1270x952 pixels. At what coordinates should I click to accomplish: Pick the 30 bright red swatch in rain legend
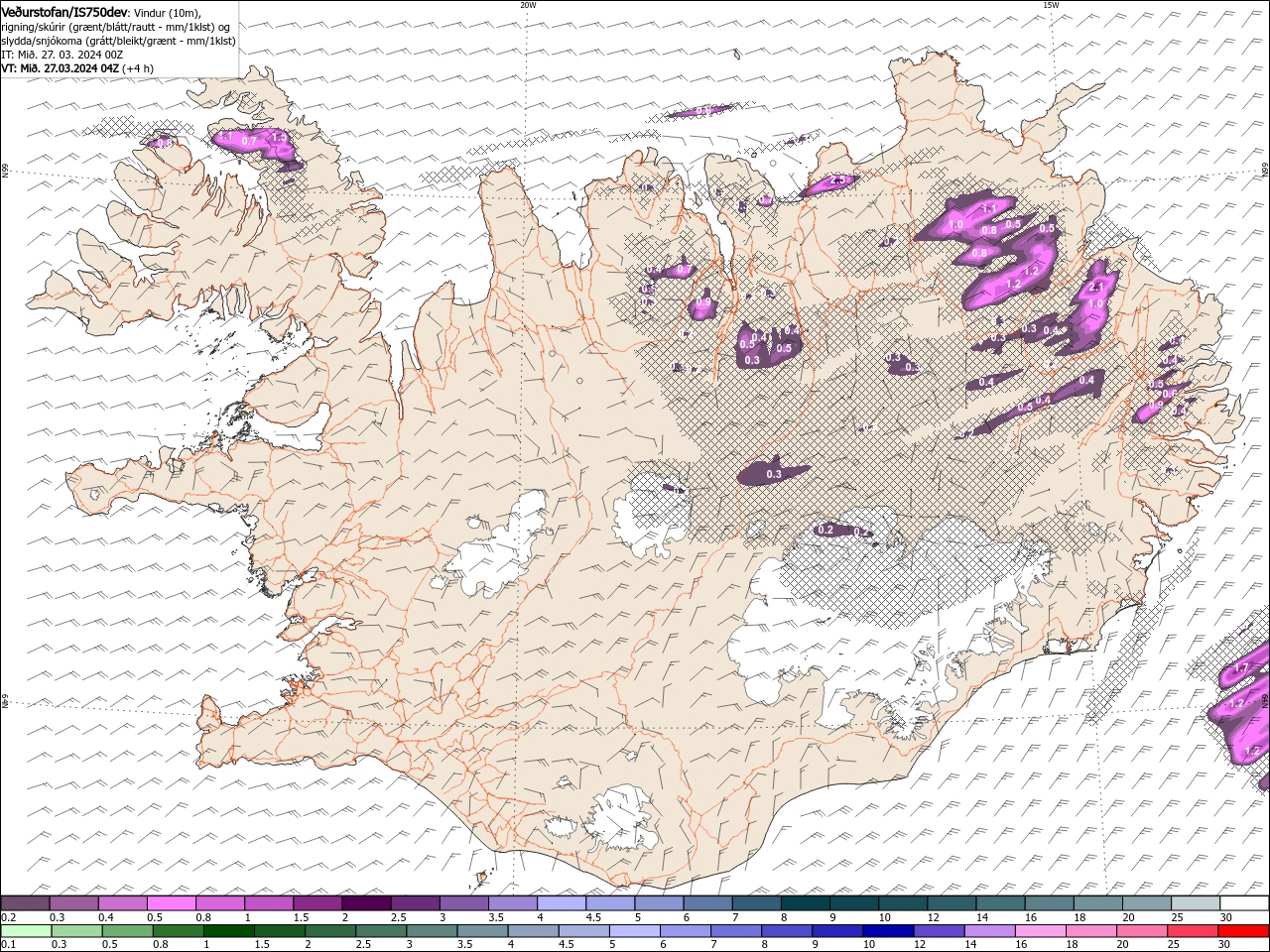1243,931
